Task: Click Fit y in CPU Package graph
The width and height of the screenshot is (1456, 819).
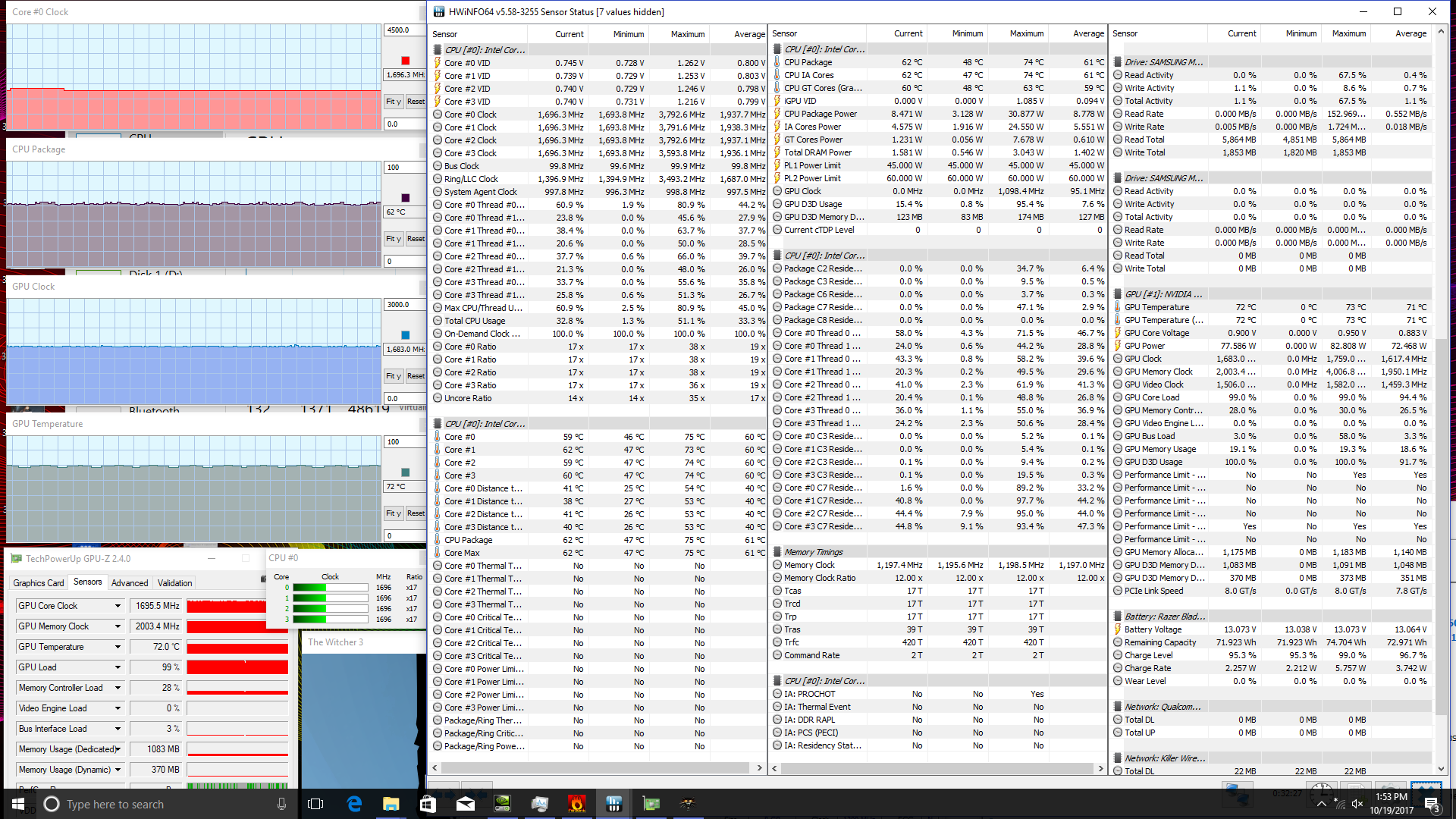Action: [x=393, y=239]
